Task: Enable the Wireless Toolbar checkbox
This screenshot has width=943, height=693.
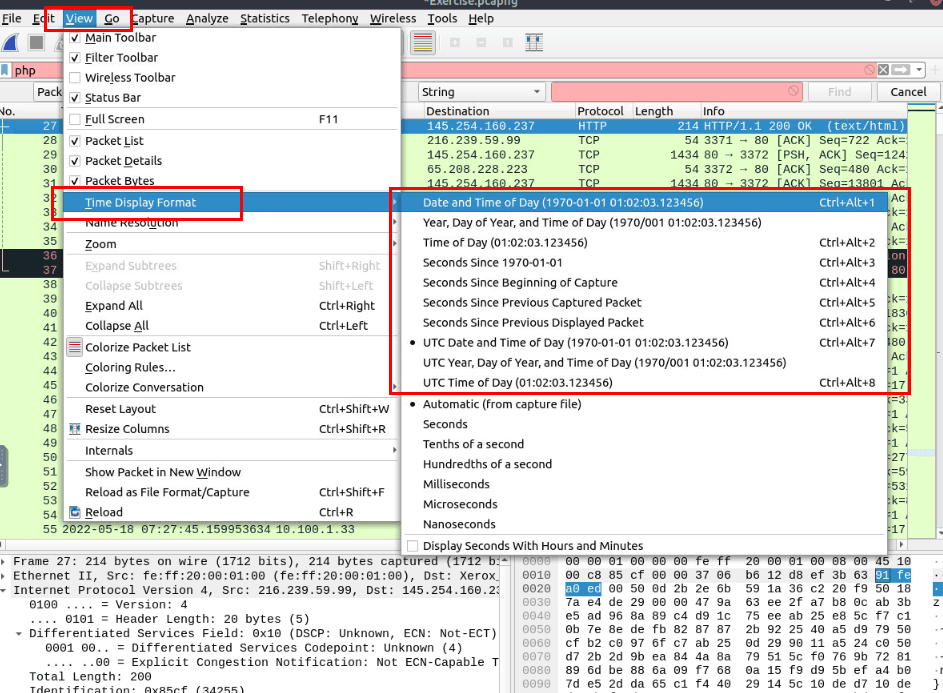Action: pos(75,78)
